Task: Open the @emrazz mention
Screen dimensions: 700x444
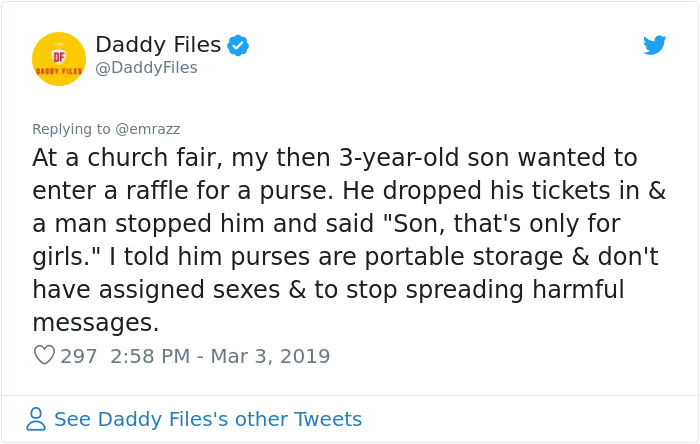Action: point(148,129)
